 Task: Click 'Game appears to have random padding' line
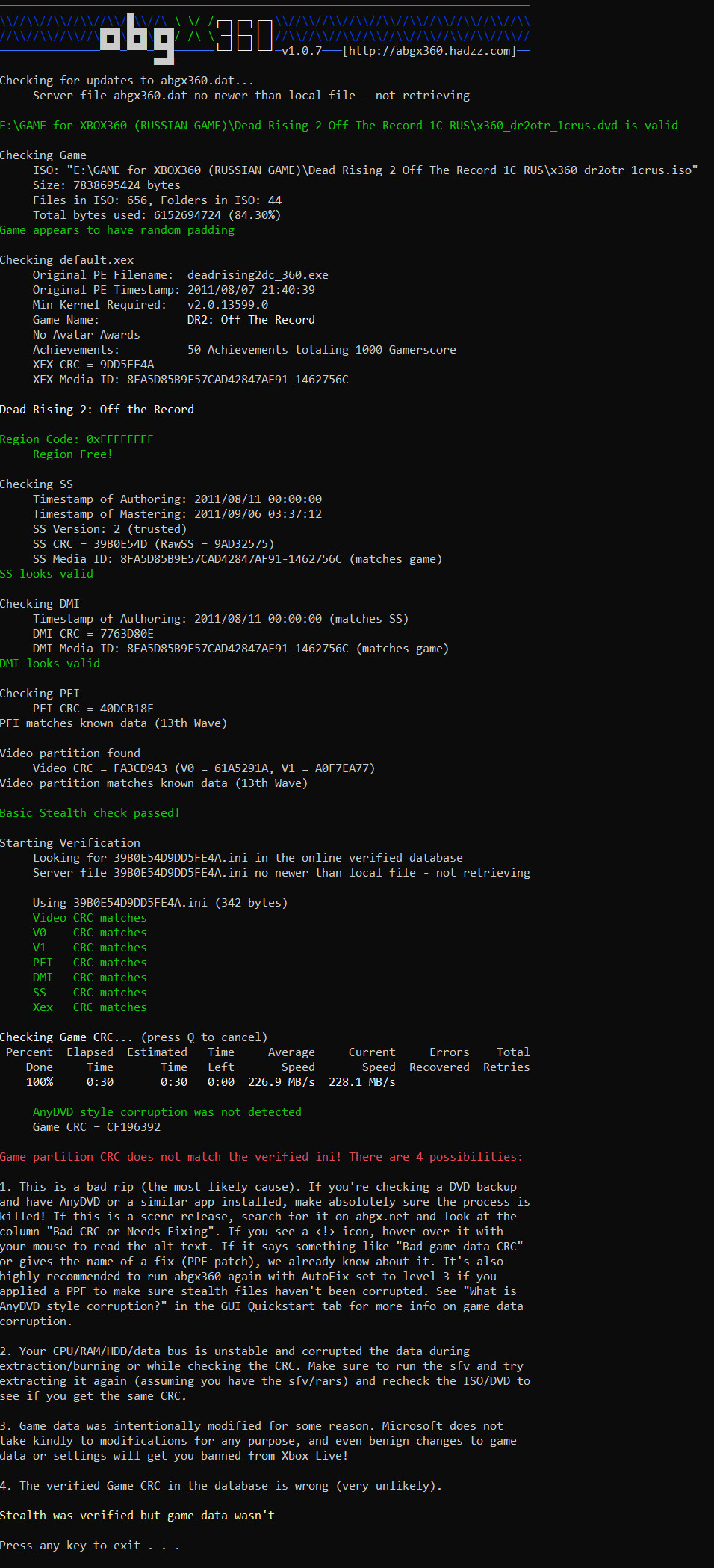117,230
